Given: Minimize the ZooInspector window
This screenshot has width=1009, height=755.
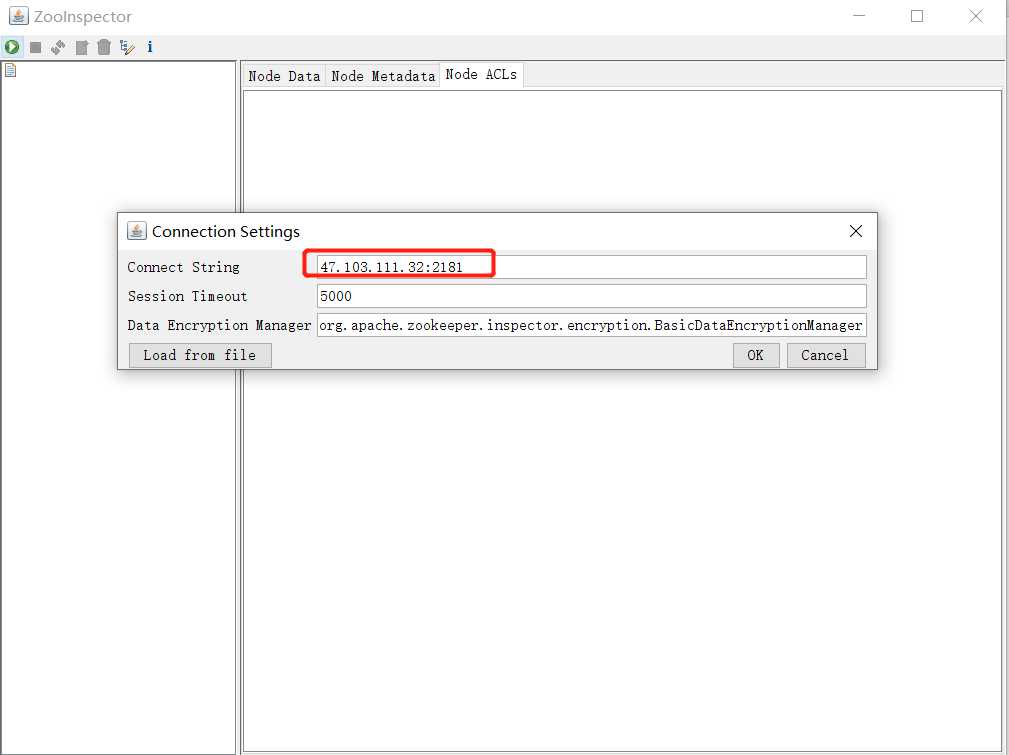Looking at the screenshot, I should pos(858,16).
